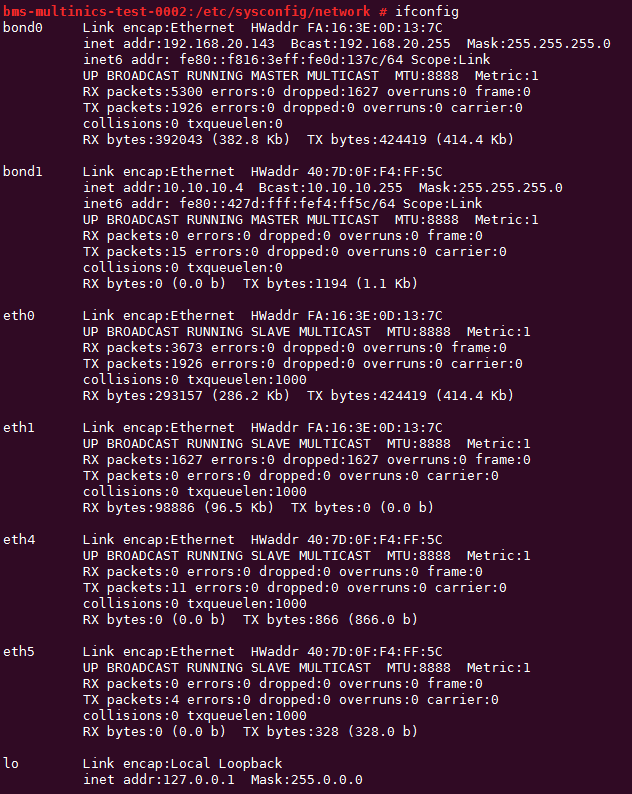Click the eth1 interface label

19,427
